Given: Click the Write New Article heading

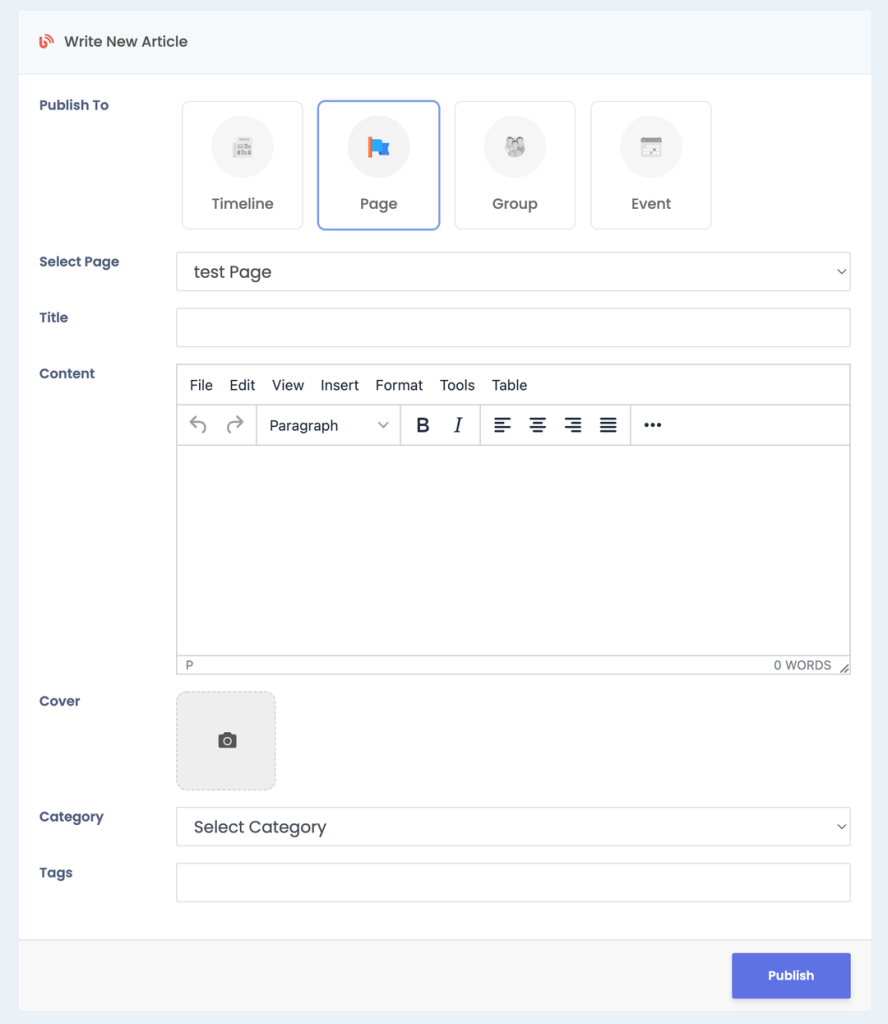Looking at the screenshot, I should [x=125, y=42].
